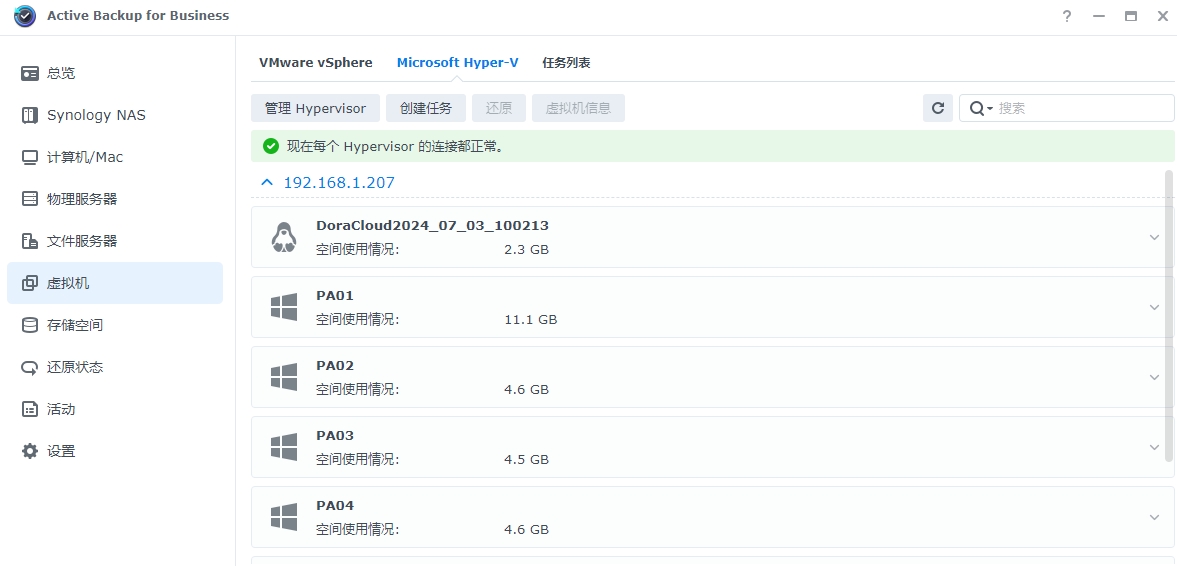Image resolution: width=1177 pixels, height=566 pixels.
Task: Click the refresh icon beside search
Action: [x=937, y=108]
